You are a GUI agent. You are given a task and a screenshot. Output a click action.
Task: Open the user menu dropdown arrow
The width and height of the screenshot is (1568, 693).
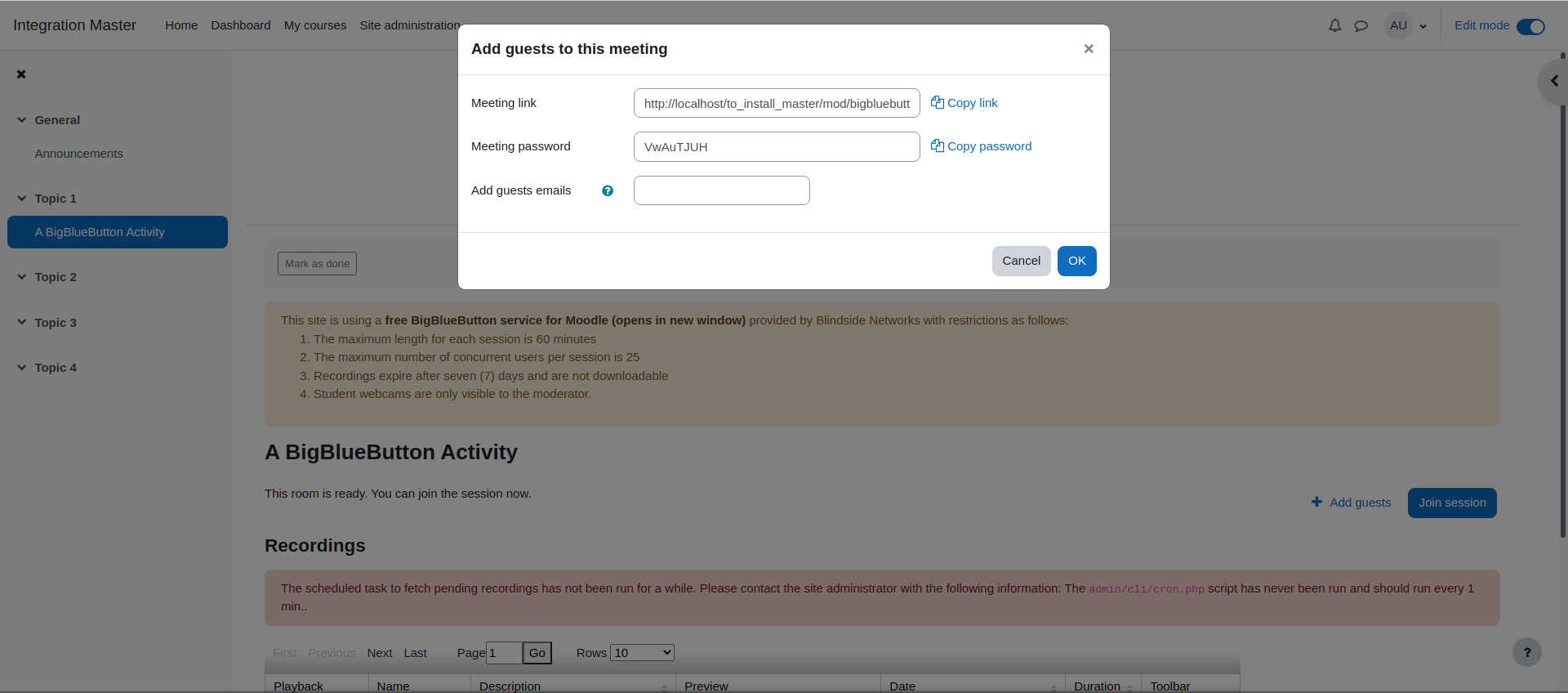coord(1423,26)
